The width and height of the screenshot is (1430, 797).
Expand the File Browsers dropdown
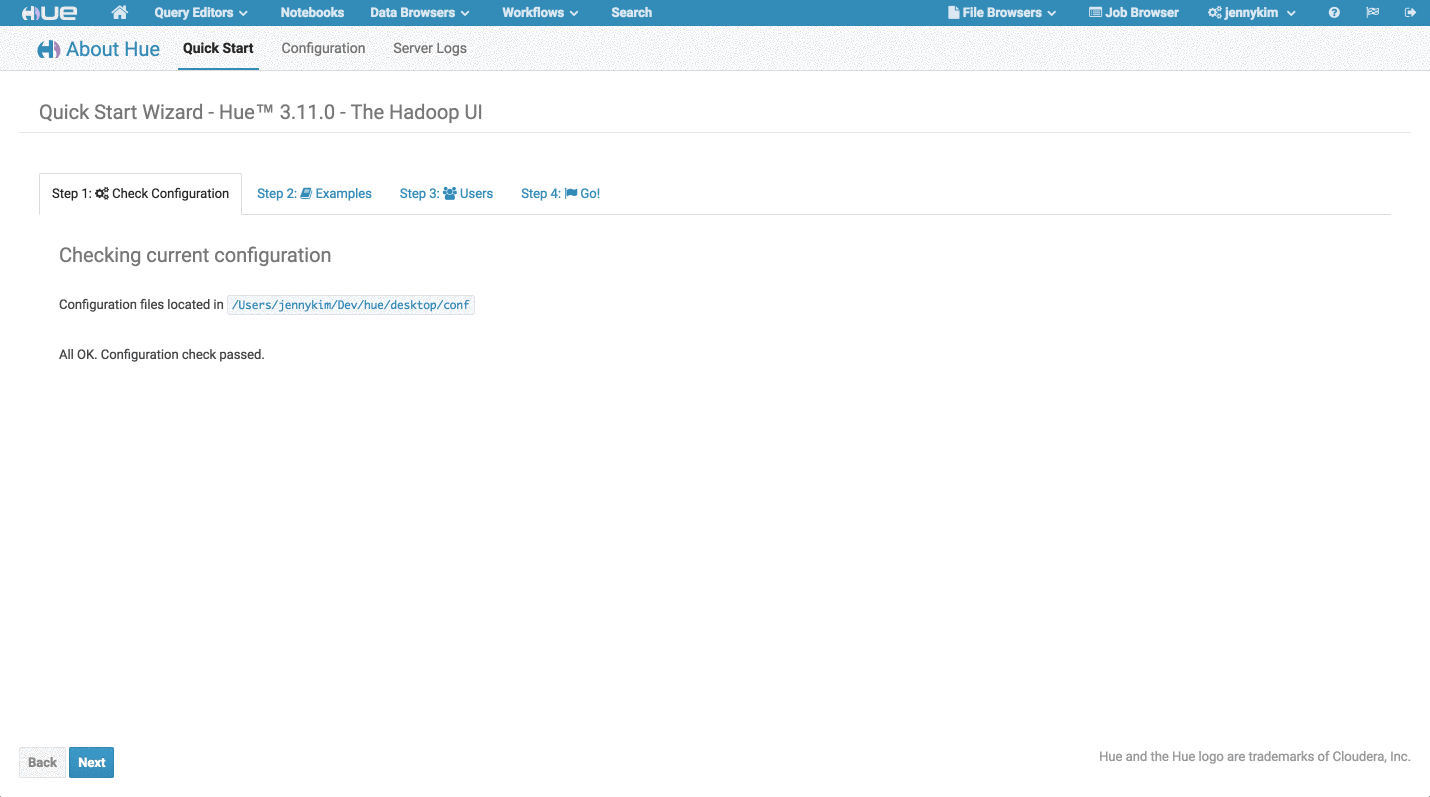(1001, 12)
